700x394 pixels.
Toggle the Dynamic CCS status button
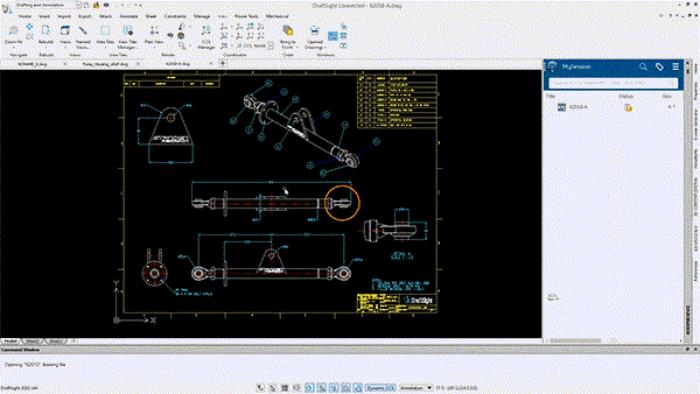(x=380, y=388)
